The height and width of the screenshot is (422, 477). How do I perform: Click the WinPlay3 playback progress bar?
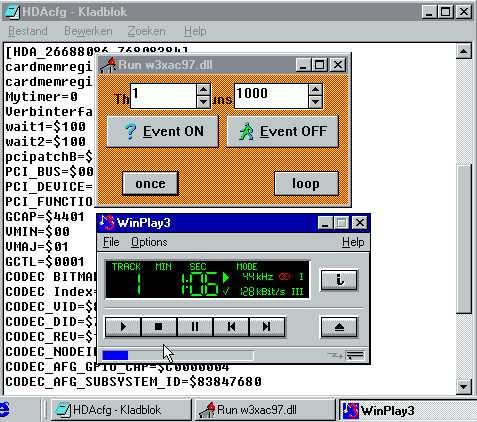(177, 355)
